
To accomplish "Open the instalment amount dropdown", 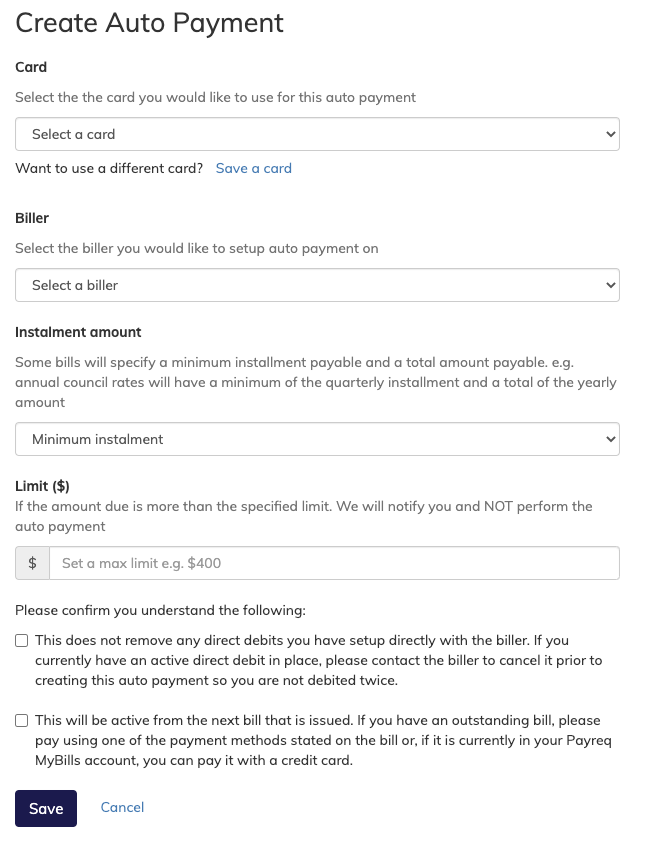I will click(317, 438).
